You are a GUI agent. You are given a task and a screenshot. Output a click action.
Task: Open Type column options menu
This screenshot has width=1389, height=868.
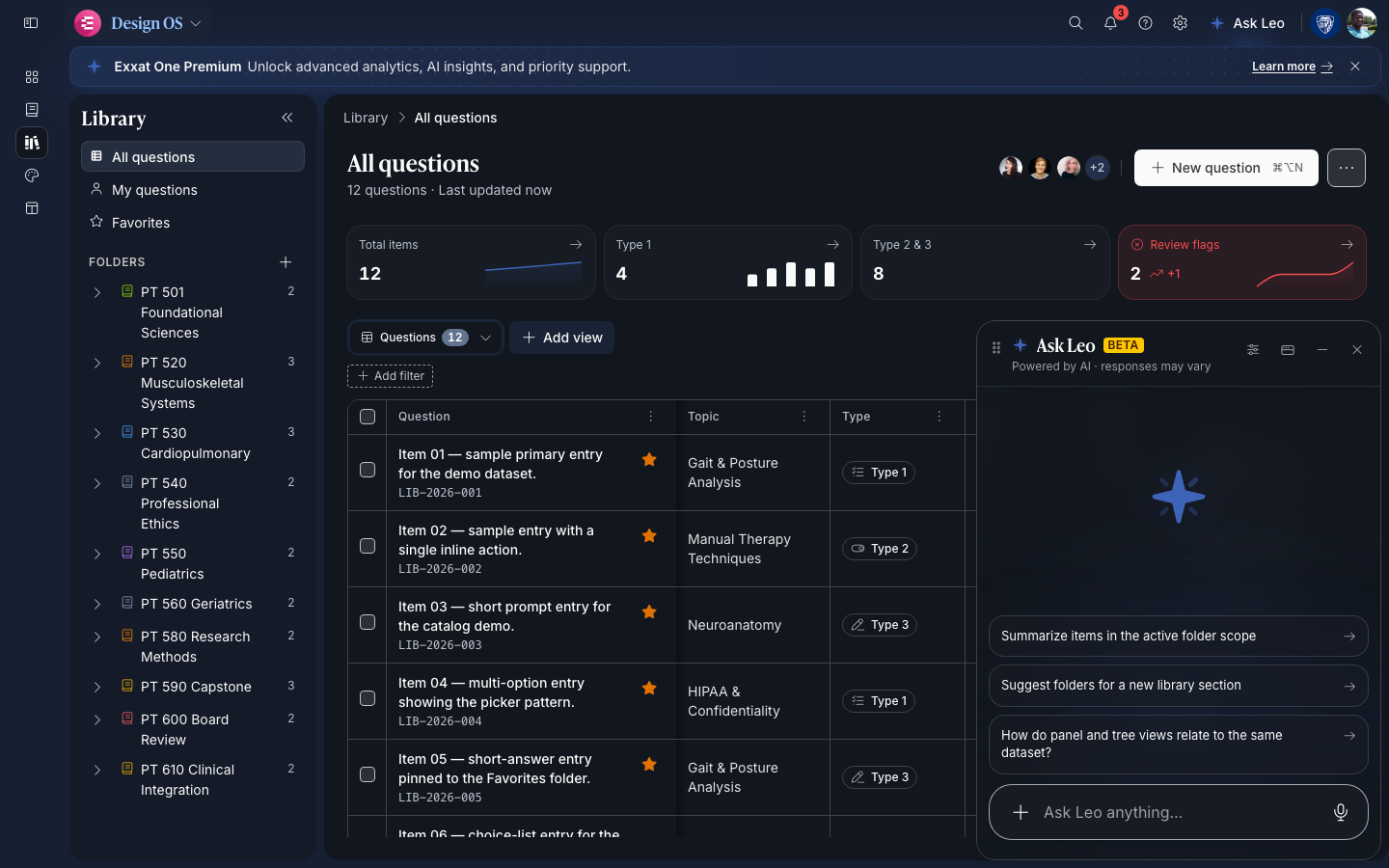click(940, 417)
